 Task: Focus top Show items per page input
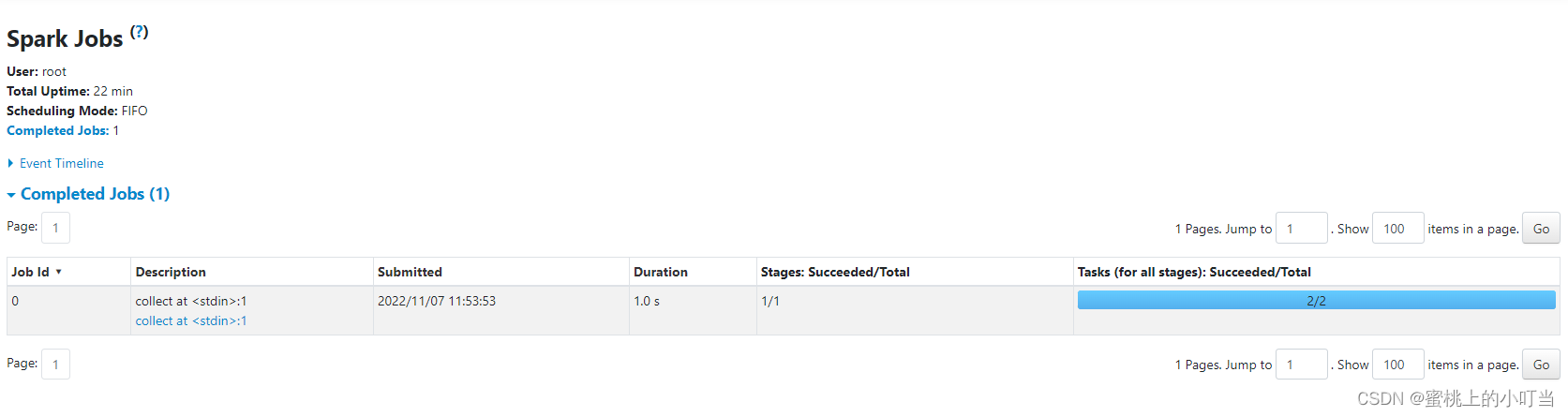(1397, 229)
